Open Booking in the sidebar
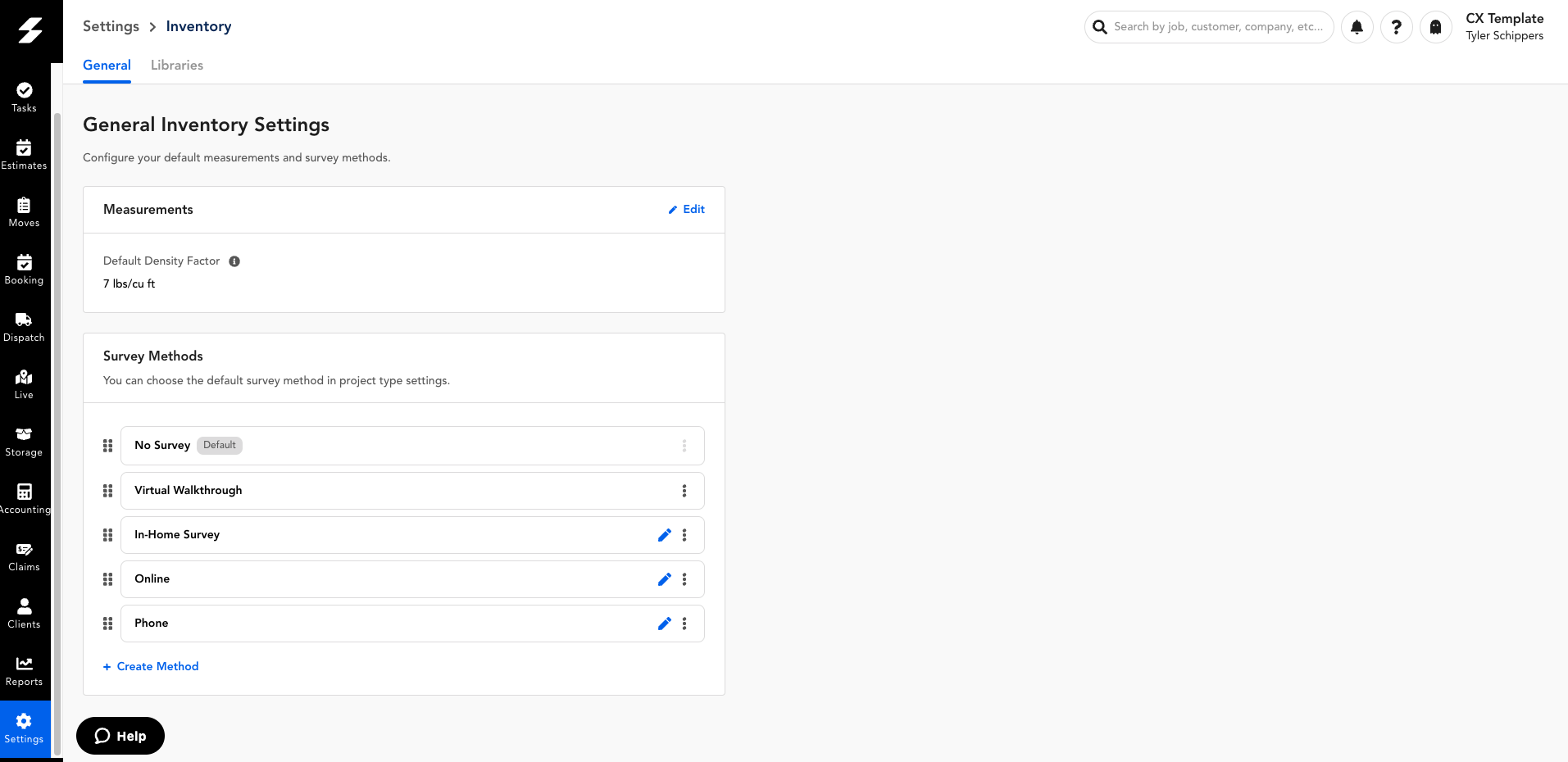The height and width of the screenshot is (762, 1568). point(25,270)
